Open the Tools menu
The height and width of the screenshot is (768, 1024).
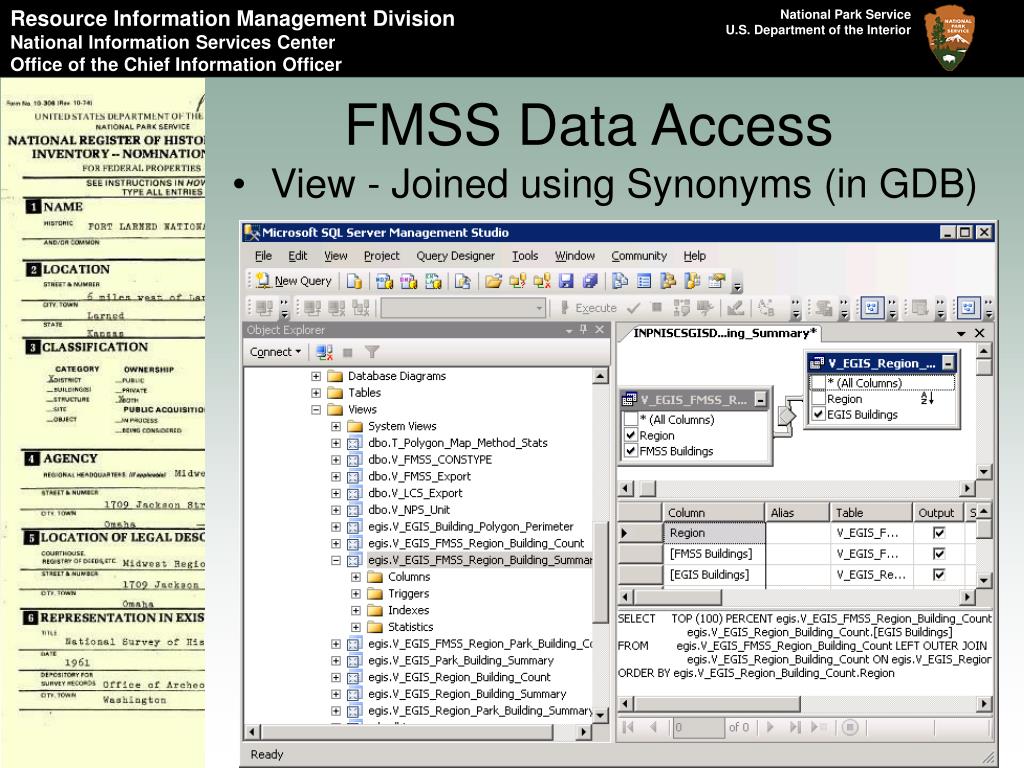[525, 256]
